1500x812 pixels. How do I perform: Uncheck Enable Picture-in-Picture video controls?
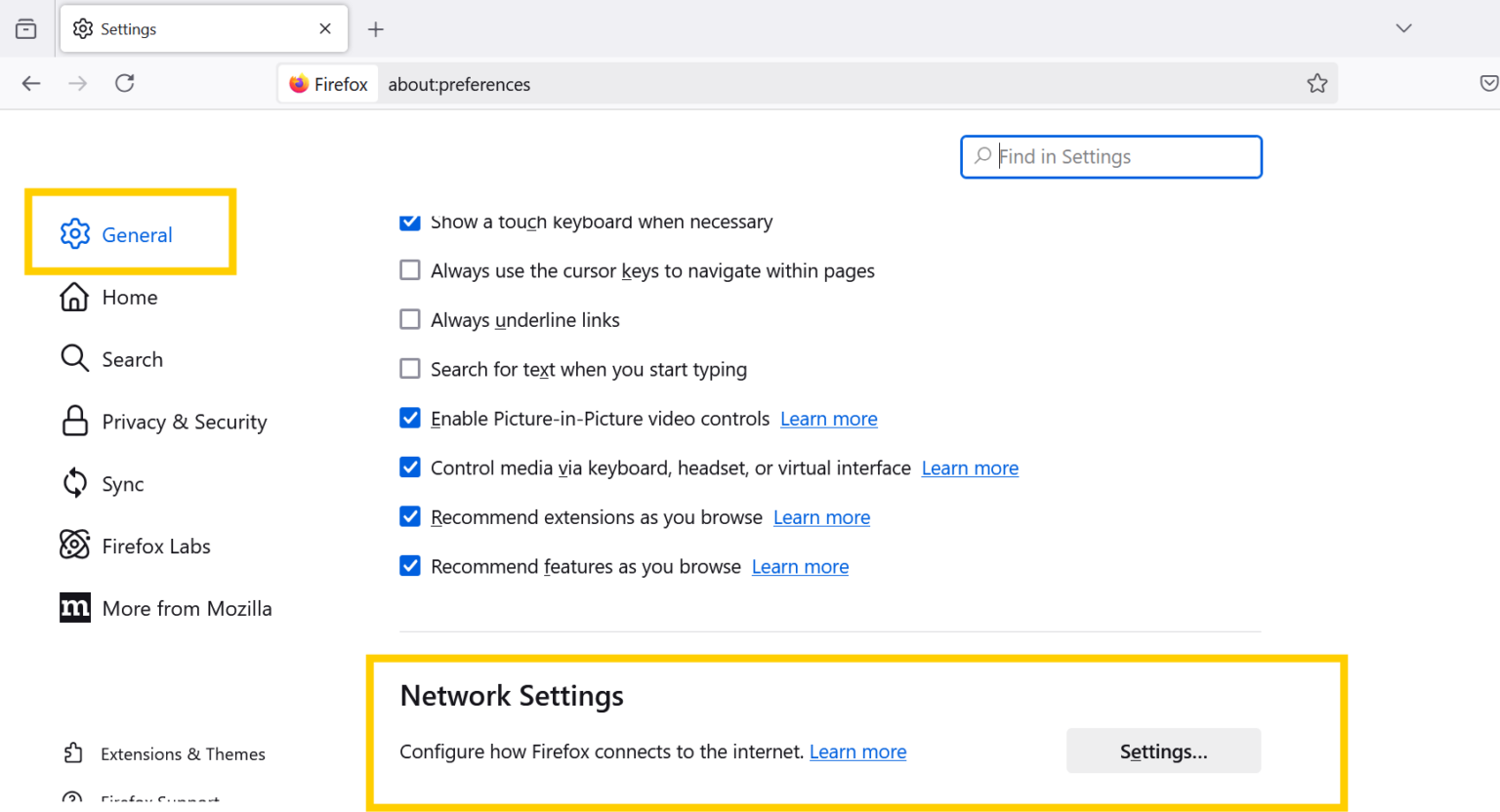tap(409, 418)
